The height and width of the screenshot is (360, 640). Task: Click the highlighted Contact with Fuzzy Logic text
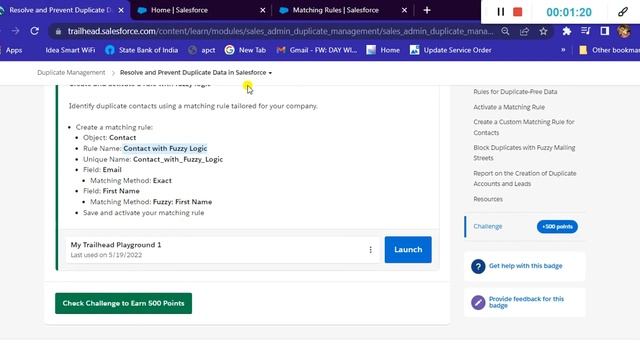(x=165, y=149)
